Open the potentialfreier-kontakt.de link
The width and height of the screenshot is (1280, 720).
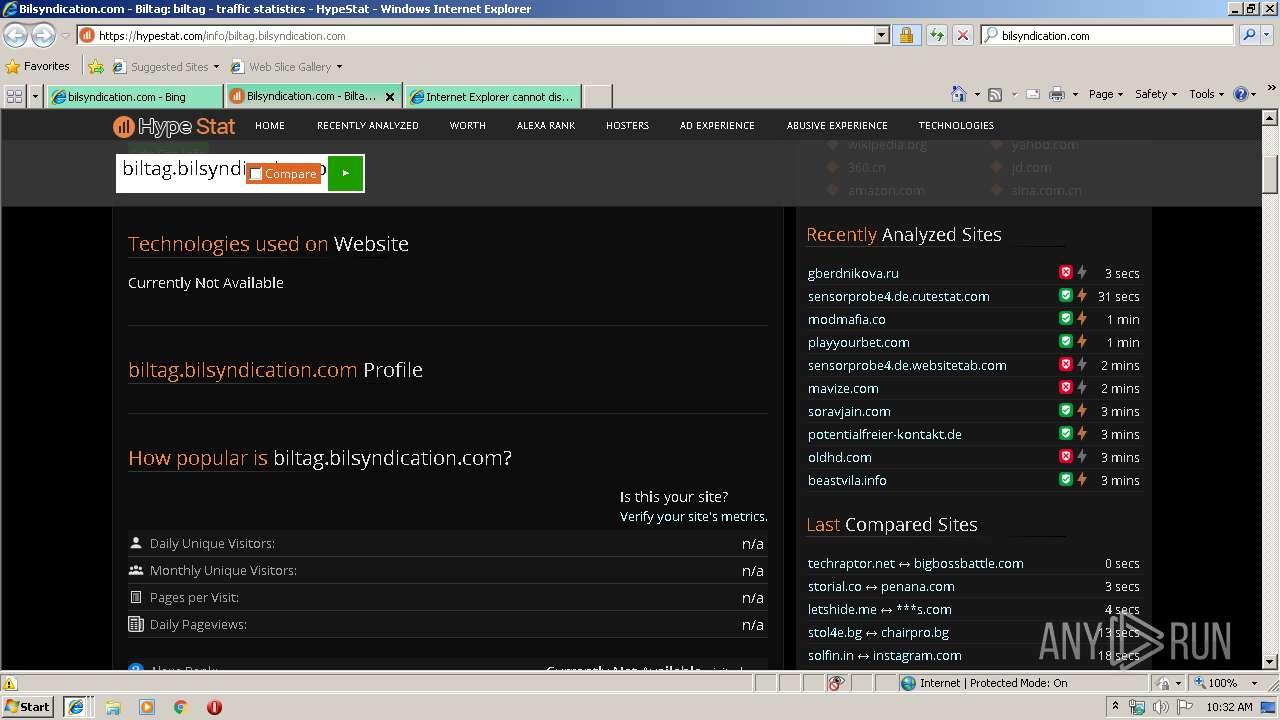coord(885,434)
